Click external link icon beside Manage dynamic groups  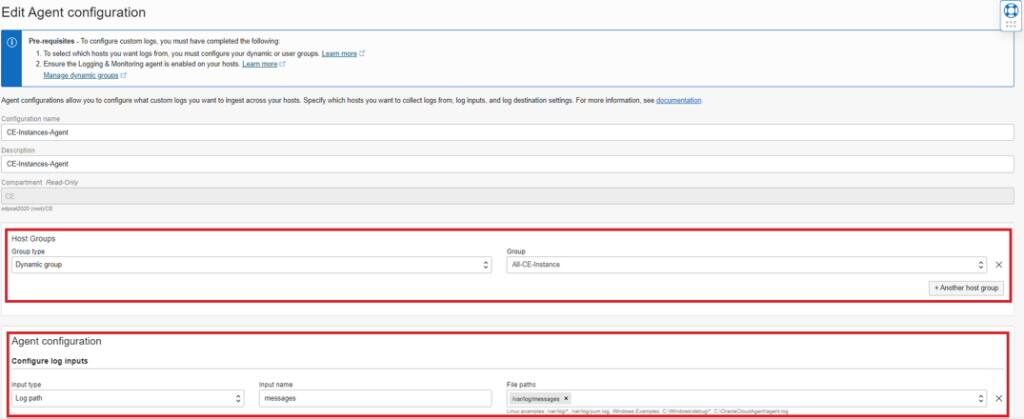pyautogui.click(x=123, y=75)
